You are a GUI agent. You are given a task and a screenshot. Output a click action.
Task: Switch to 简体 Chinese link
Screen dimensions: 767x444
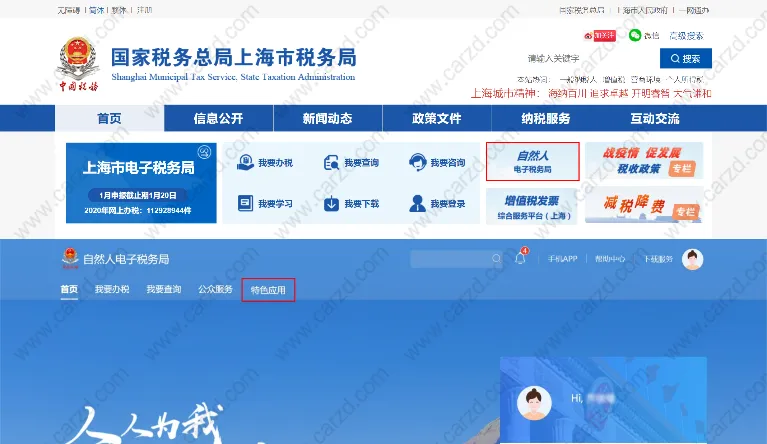pos(97,10)
